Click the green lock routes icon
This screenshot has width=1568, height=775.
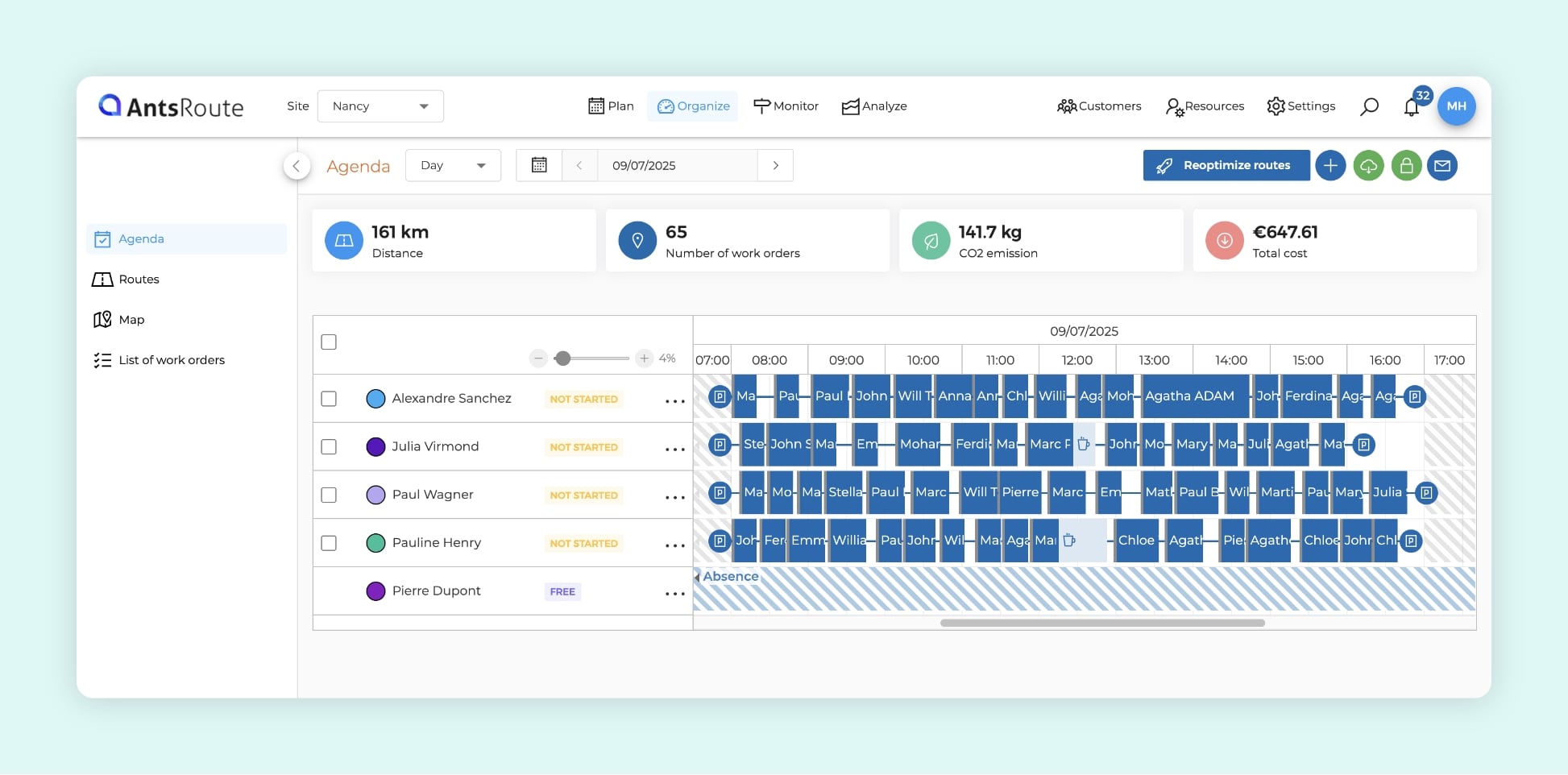point(1406,166)
